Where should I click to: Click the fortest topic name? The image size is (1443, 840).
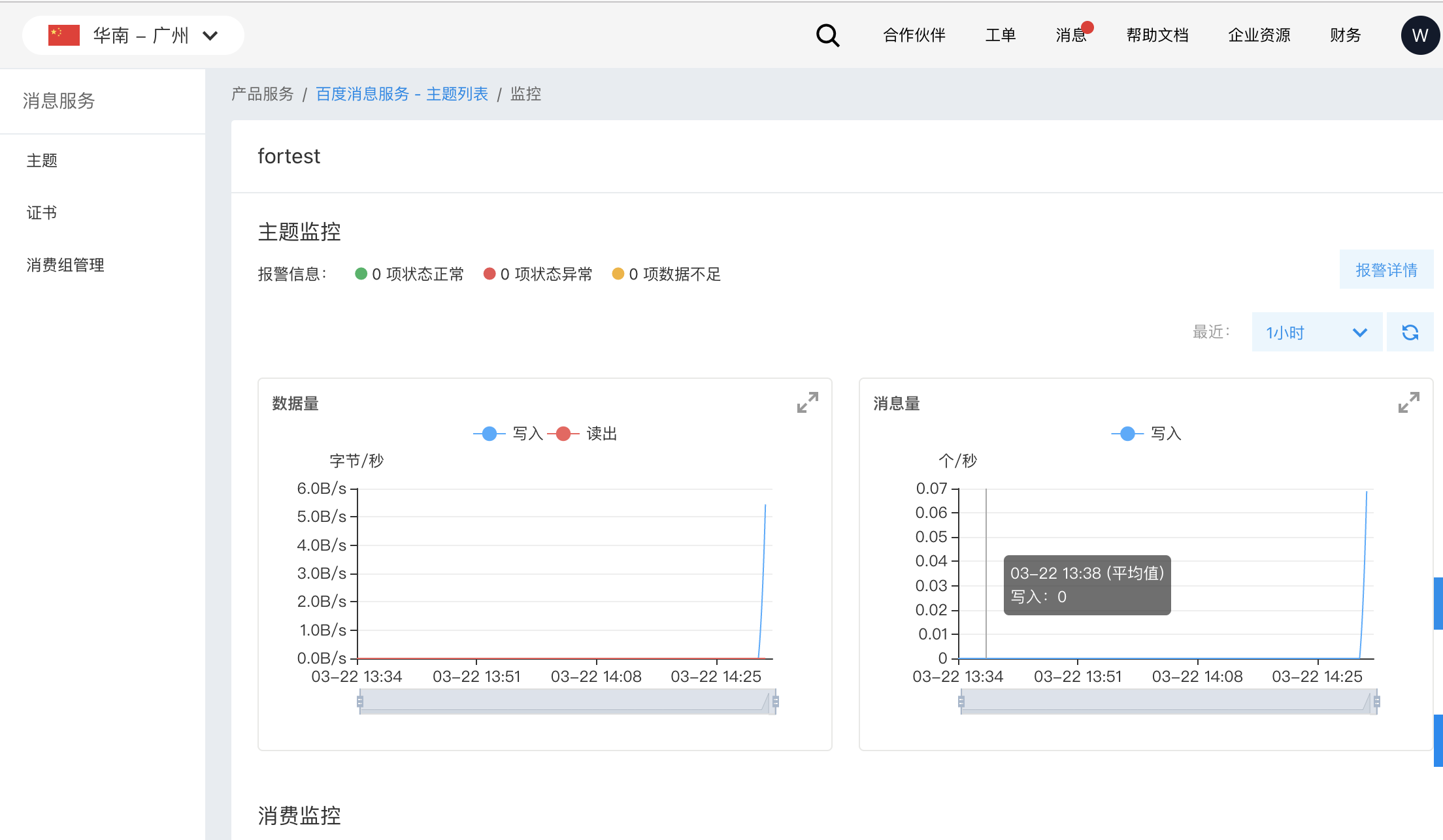289,156
